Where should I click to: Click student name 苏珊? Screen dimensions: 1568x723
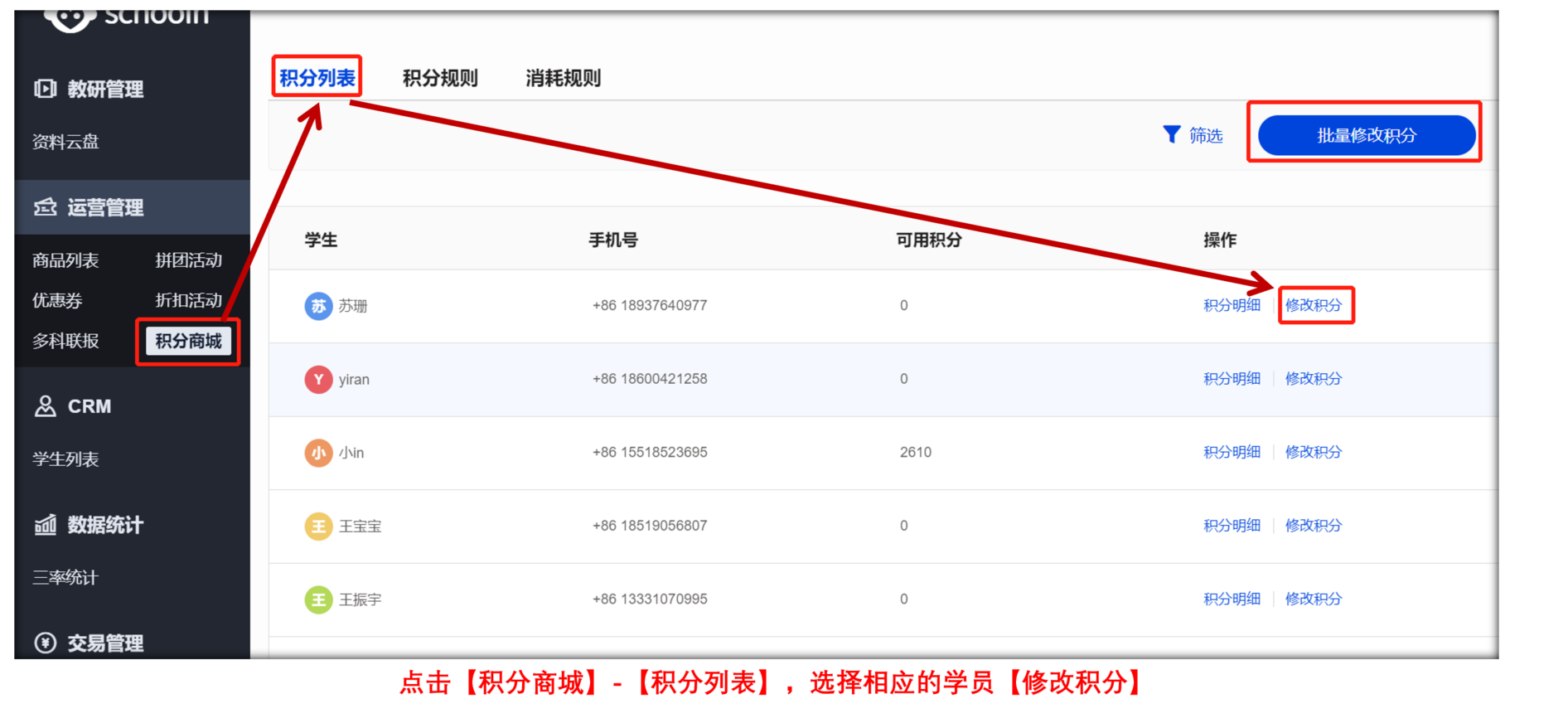click(x=353, y=306)
